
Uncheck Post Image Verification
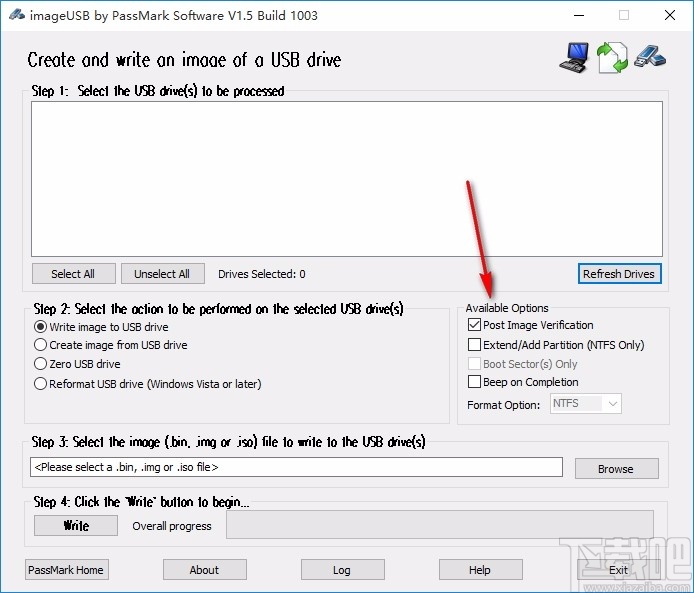coord(474,325)
